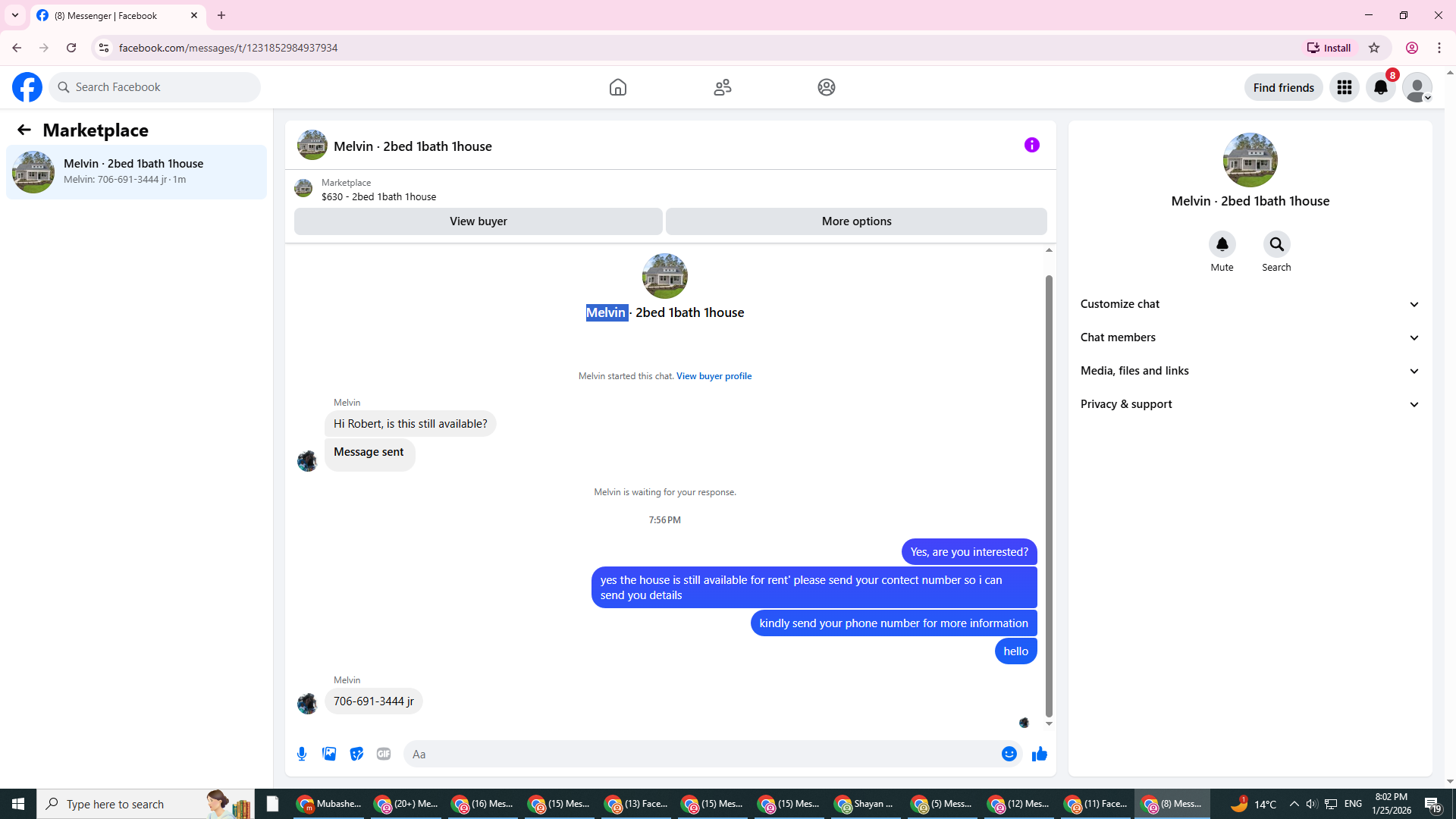The height and width of the screenshot is (819, 1456).
Task: Select the Messenger | Facebook browser tab
Action: coord(118,15)
